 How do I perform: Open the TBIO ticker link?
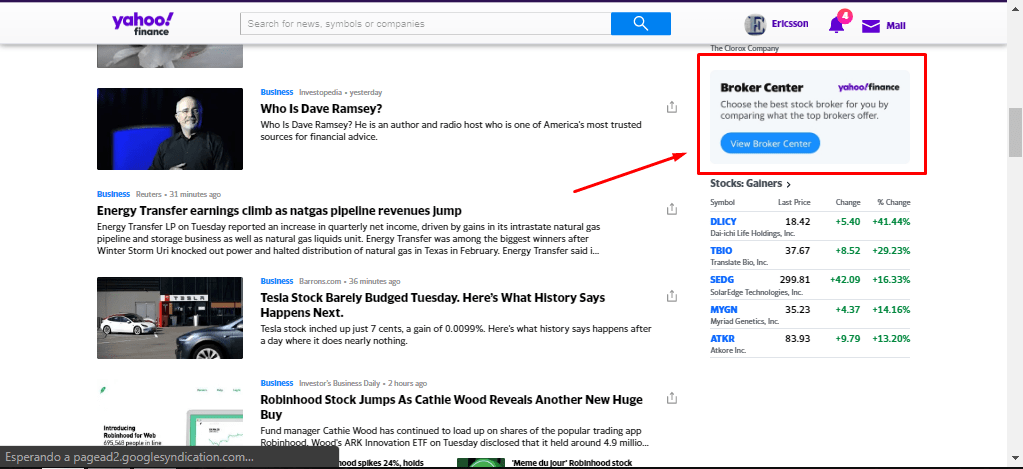[x=721, y=250]
